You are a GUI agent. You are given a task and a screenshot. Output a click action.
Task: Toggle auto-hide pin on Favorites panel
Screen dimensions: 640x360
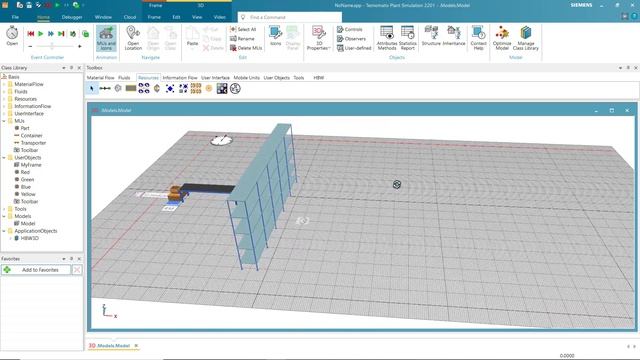(x=71, y=259)
